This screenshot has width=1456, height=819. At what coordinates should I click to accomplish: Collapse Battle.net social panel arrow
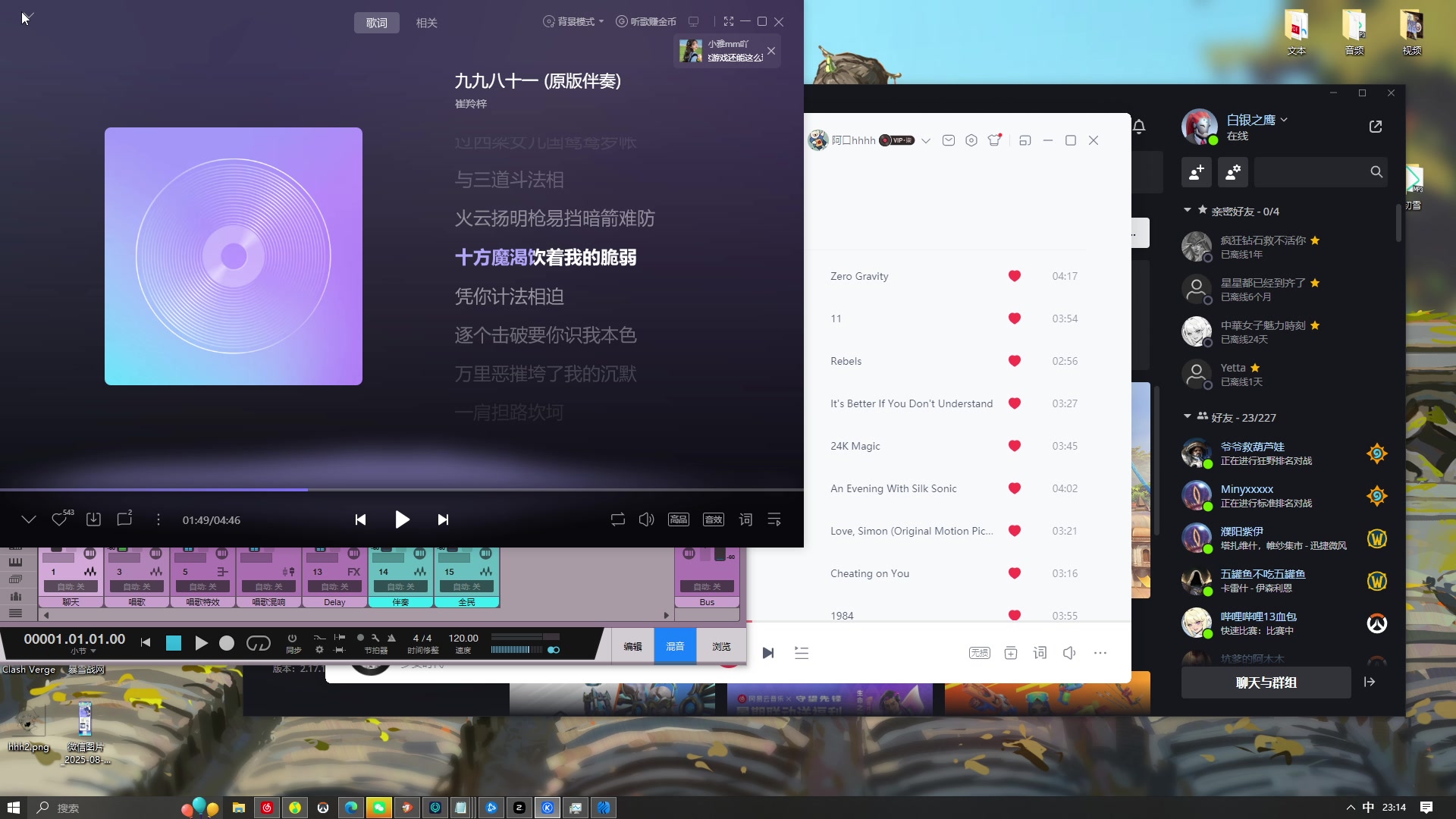tap(1370, 682)
